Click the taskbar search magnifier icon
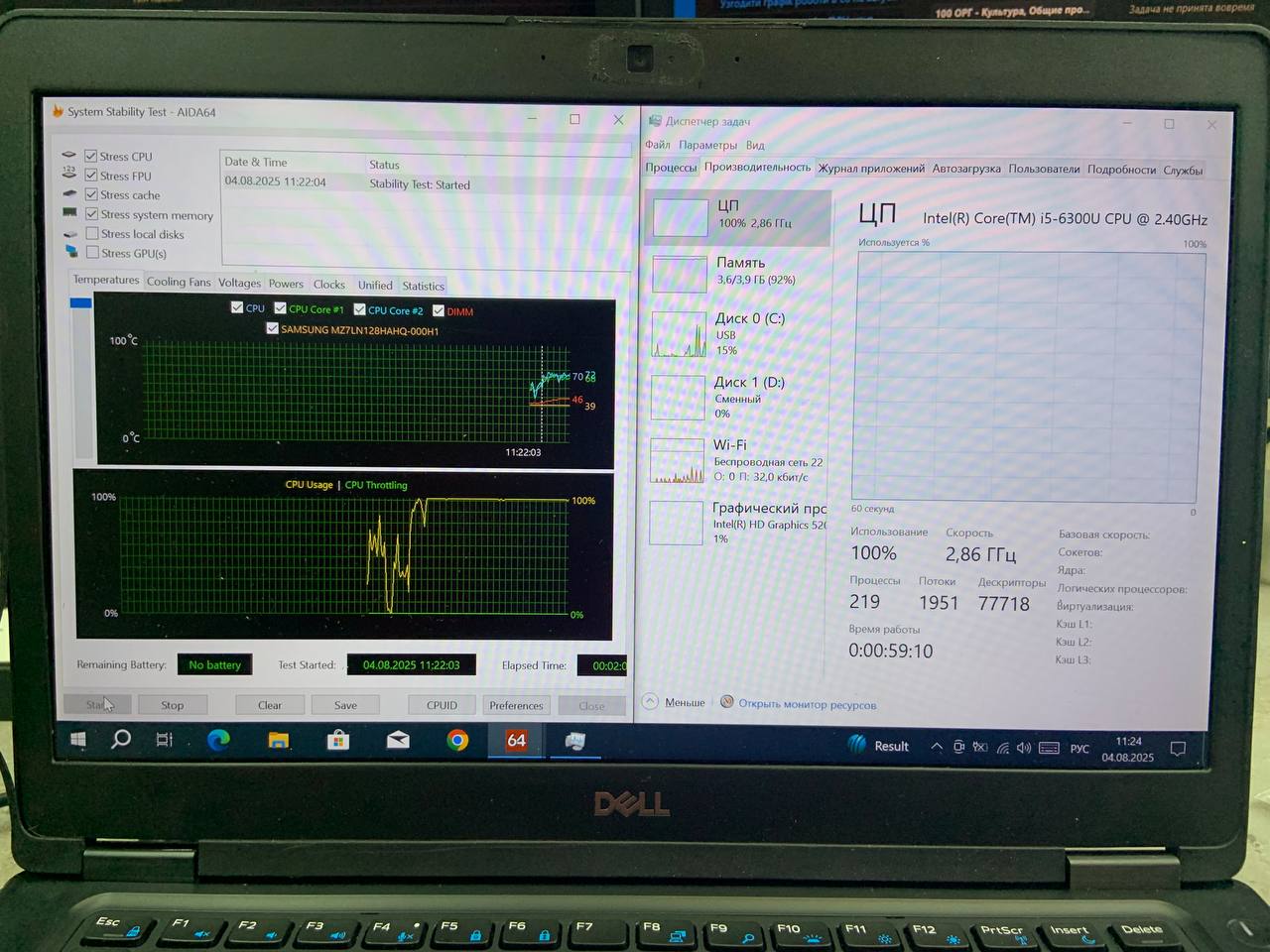This screenshot has width=1270, height=952. coord(121,739)
